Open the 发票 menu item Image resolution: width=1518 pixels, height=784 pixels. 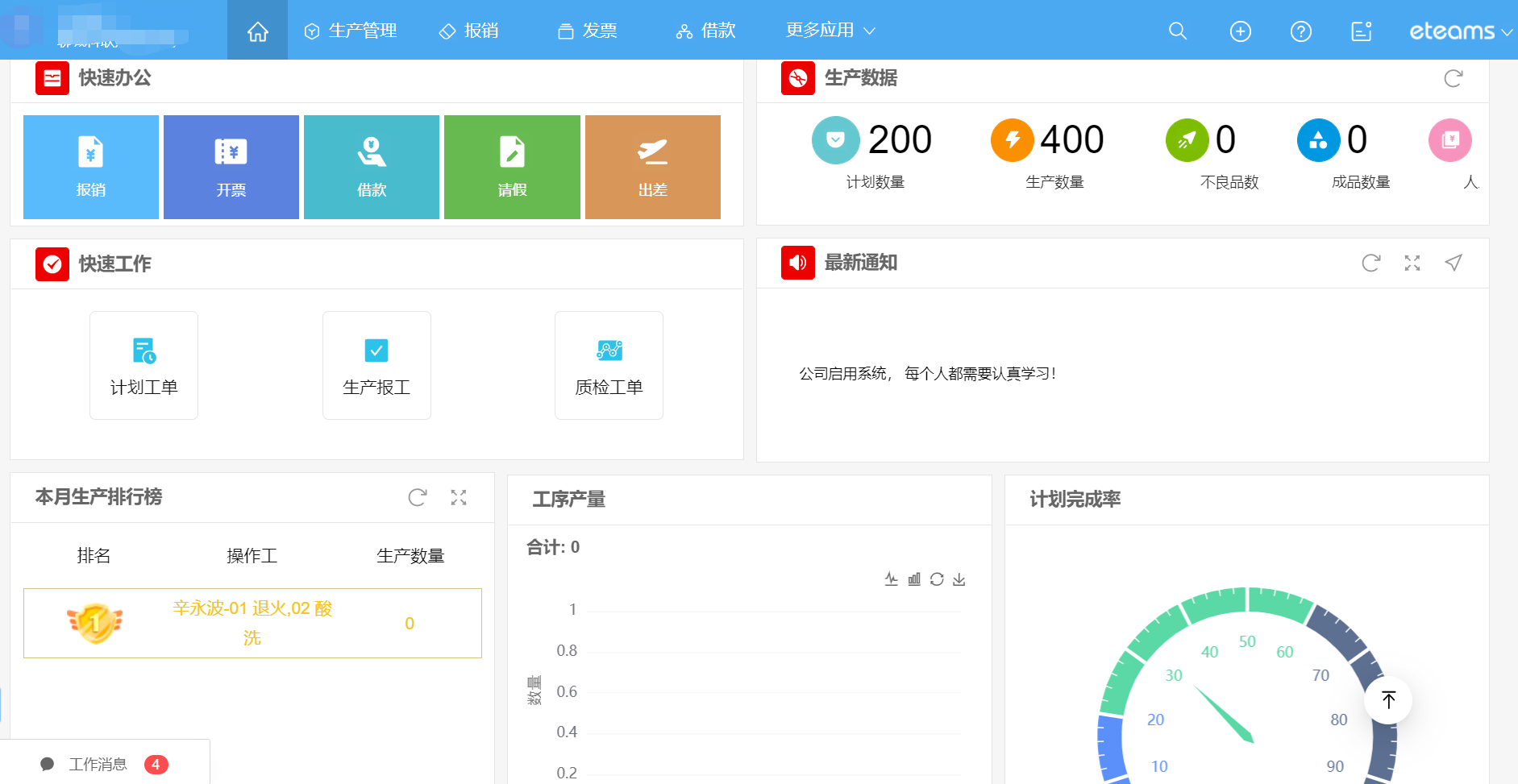588,31
